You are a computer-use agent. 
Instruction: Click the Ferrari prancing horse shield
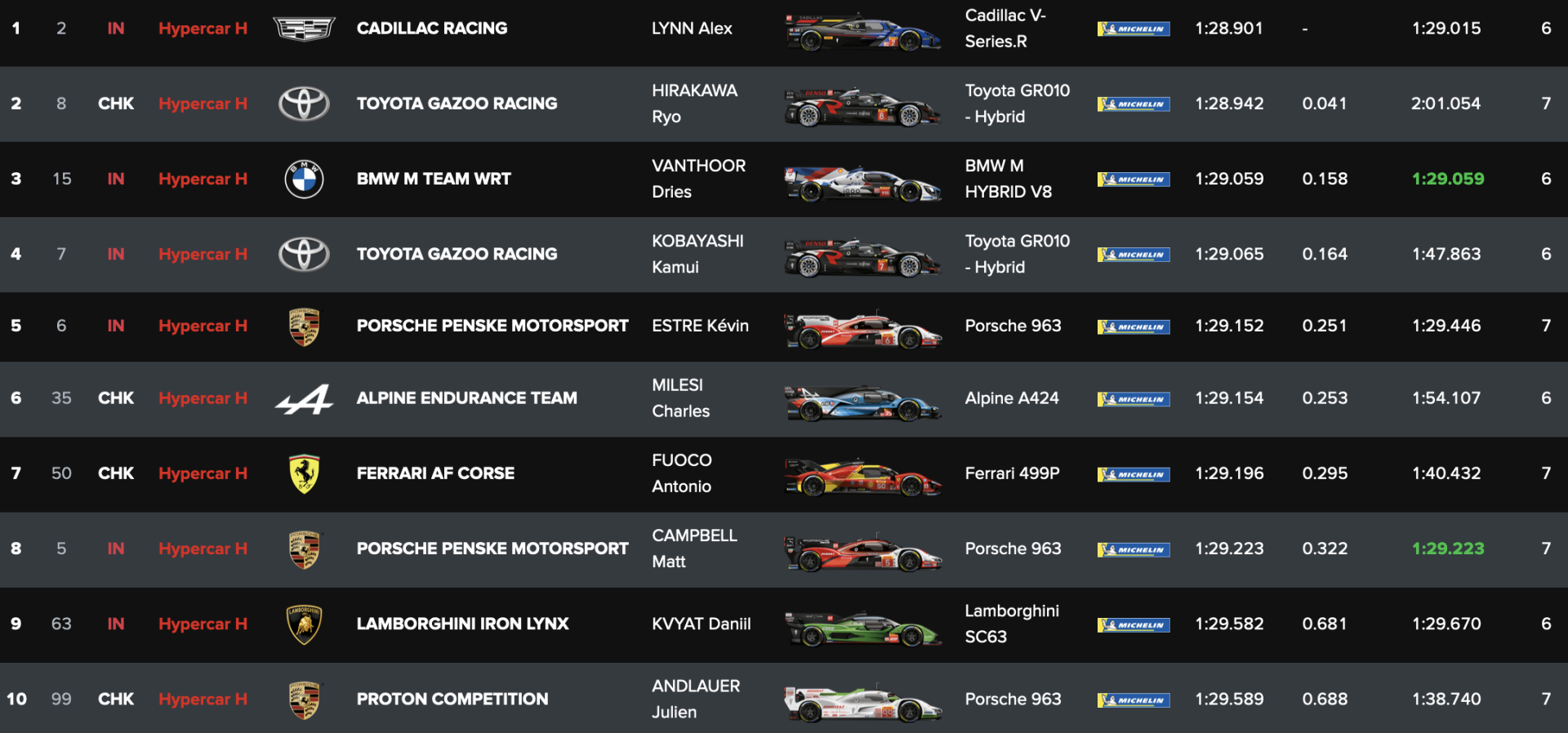click(304, 474)
